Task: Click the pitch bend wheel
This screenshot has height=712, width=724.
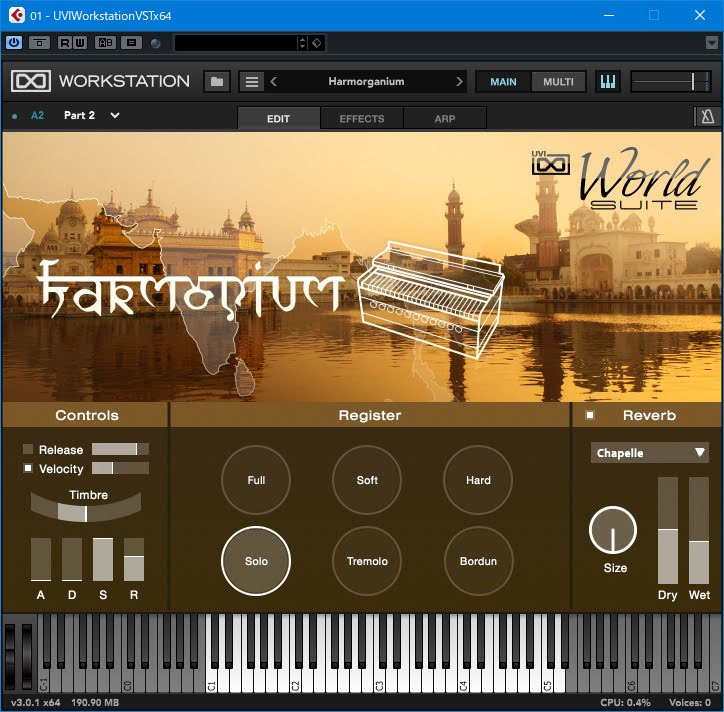Action: coord(10,657)
